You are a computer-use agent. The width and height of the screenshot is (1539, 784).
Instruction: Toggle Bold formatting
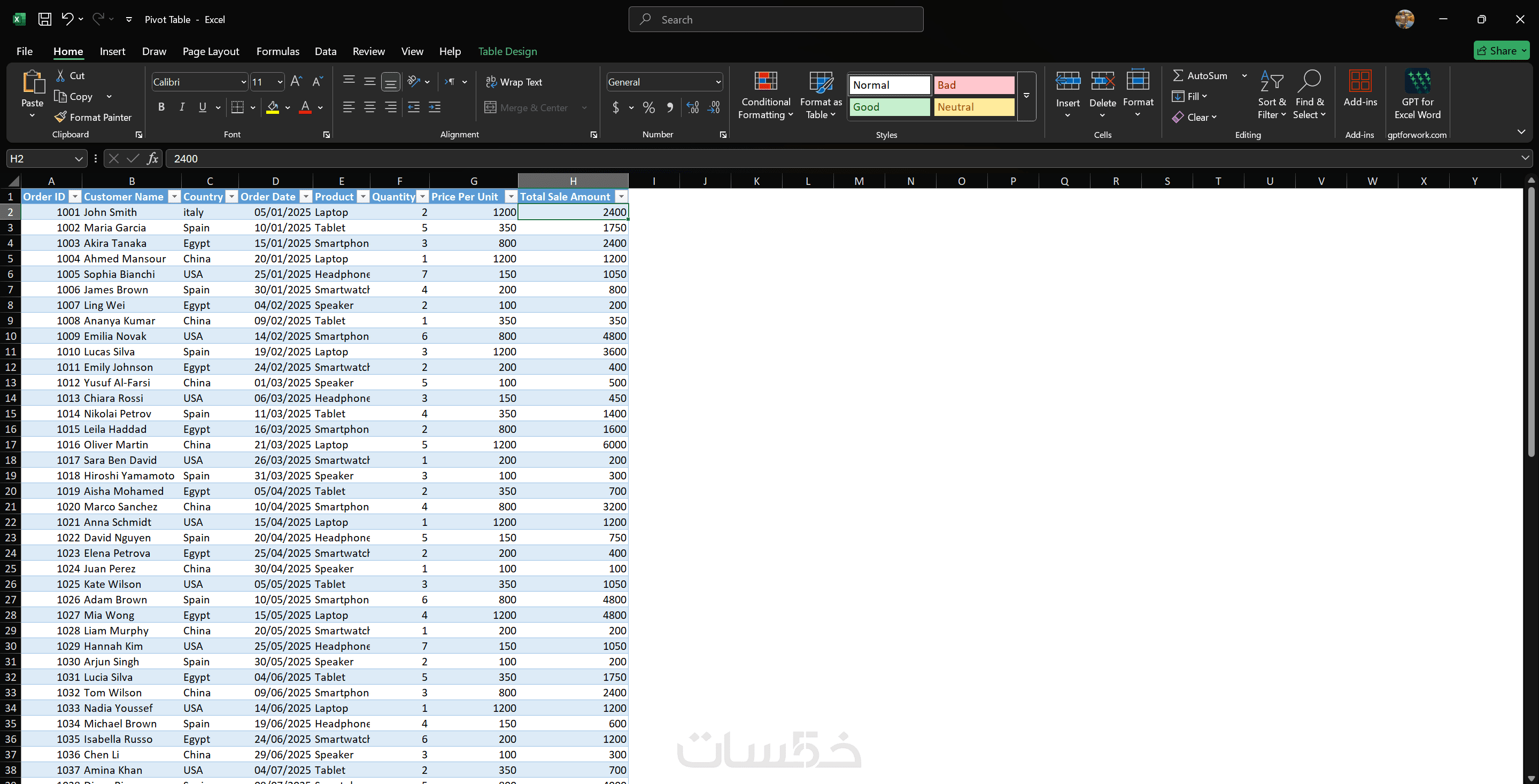coord(161,107)
